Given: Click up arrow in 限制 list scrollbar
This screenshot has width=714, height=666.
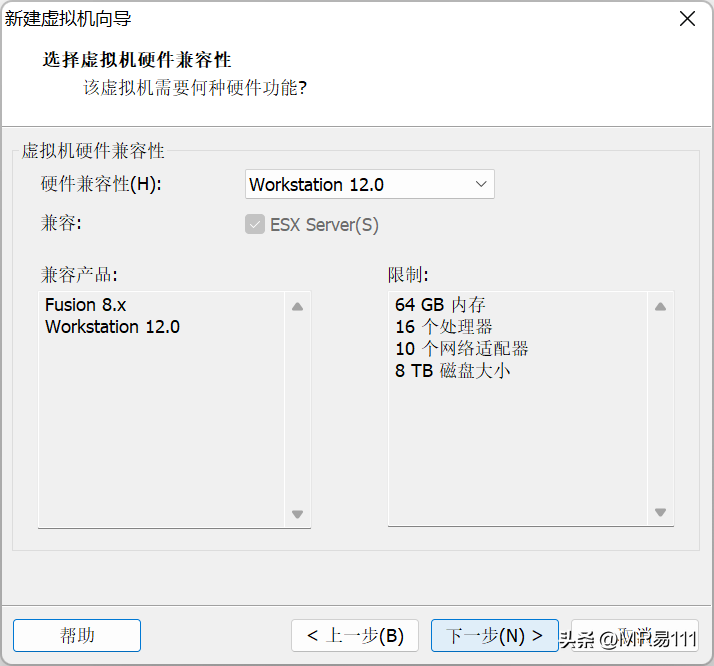Looking at the screenshot, I should (660, 306).
